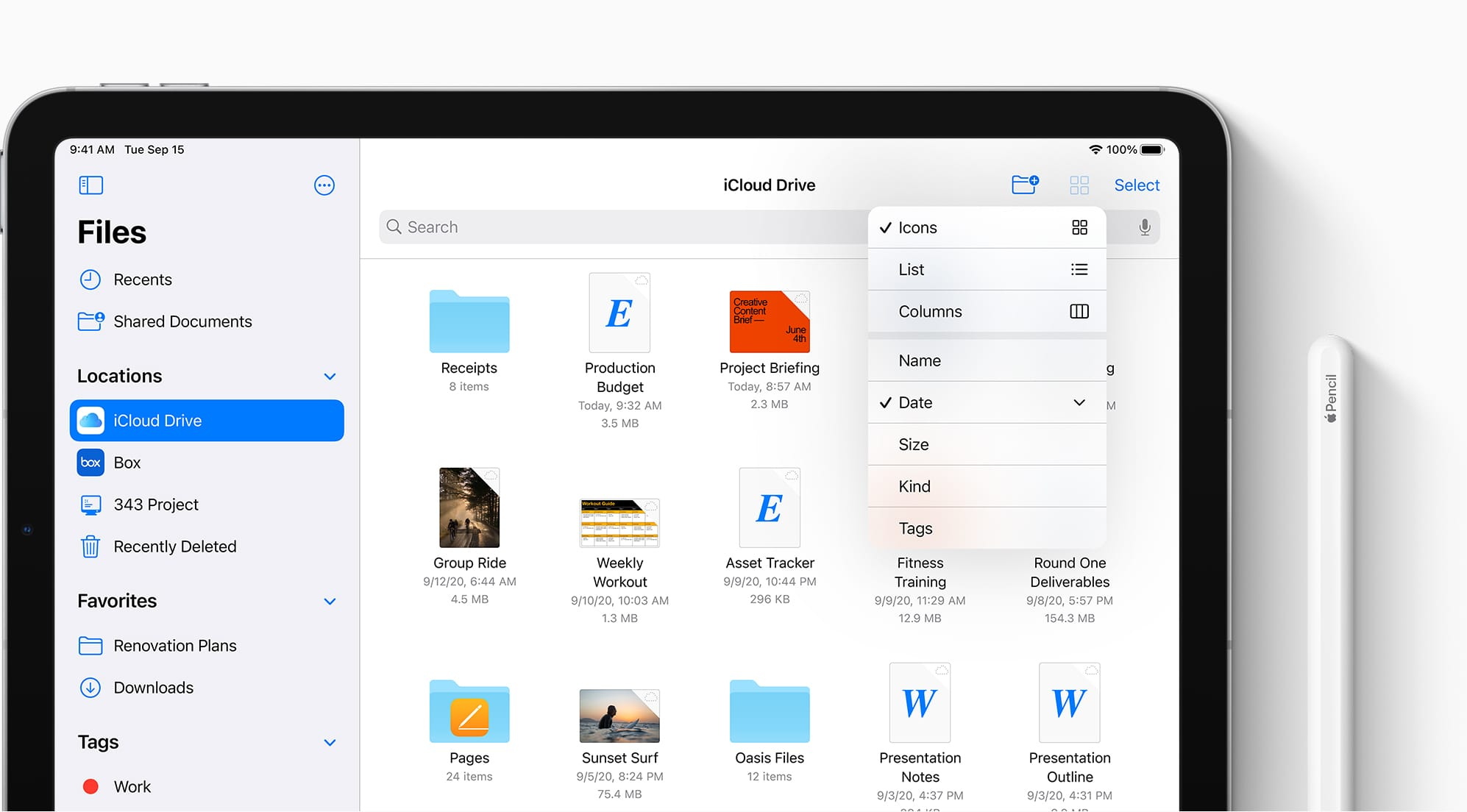Click the Work tag label
This screenshot has height=812, width=1467.
132,787
